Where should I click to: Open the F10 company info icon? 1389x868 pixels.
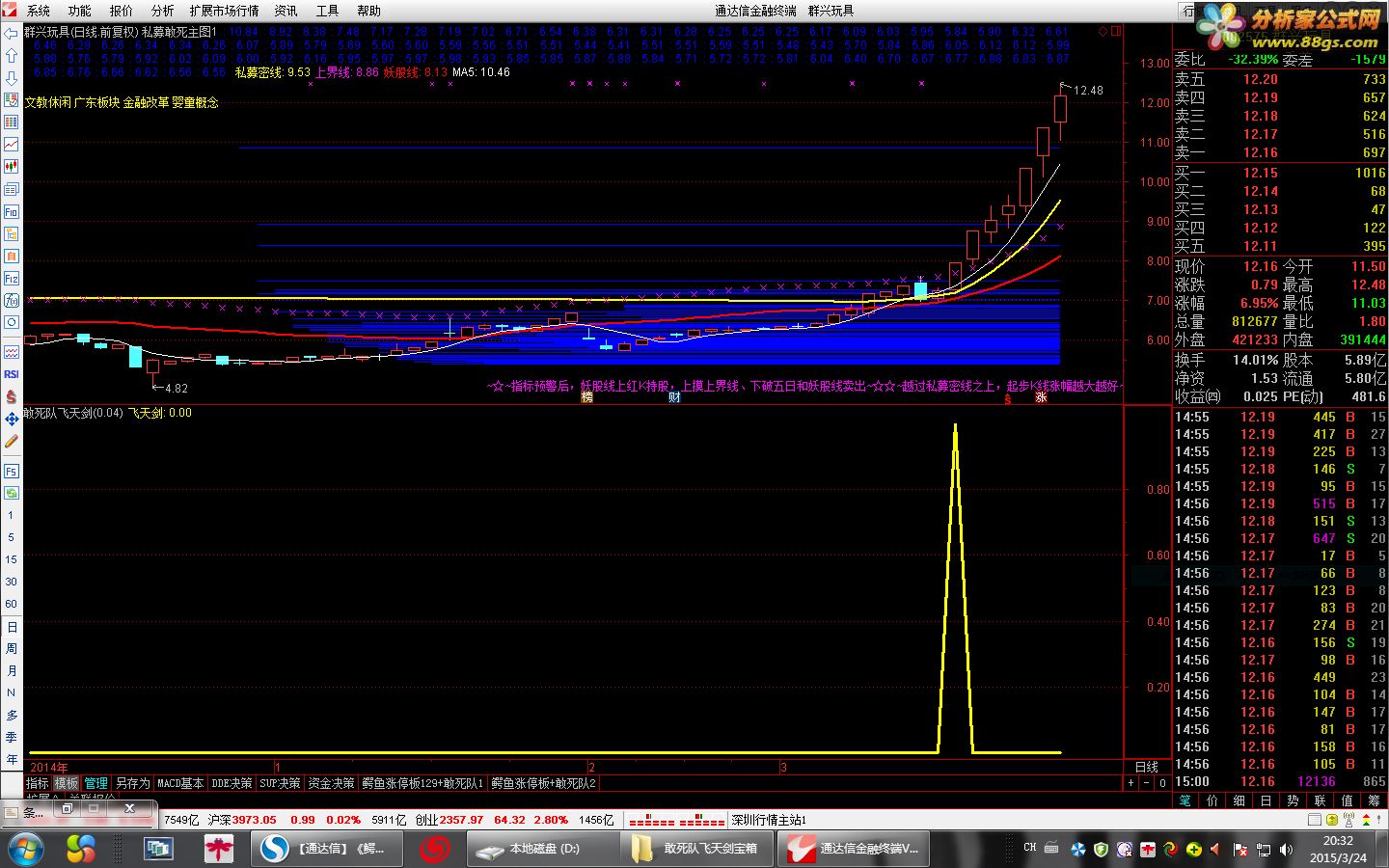click(x=12, y=211)
